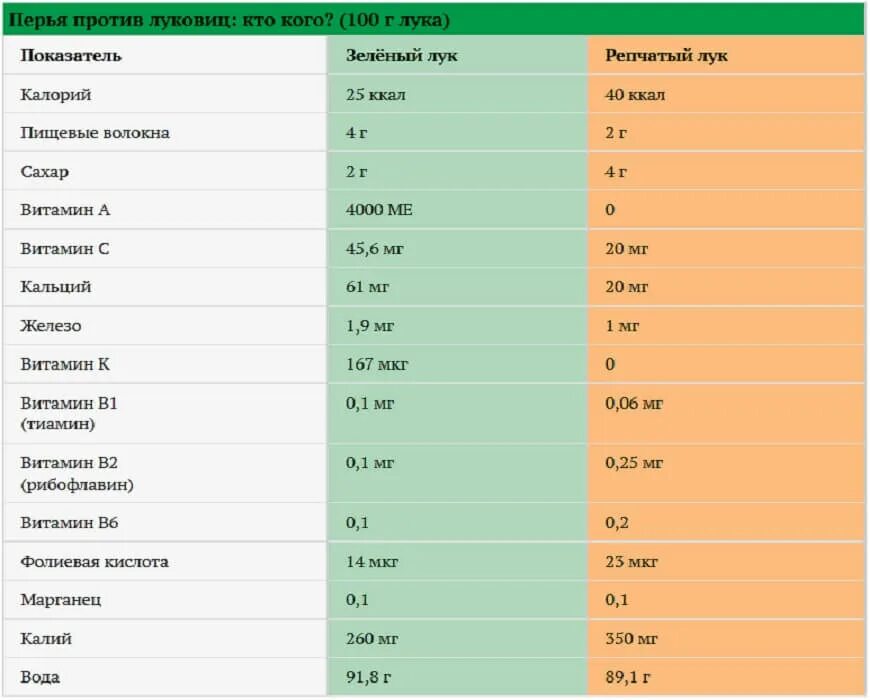The height and width of the screenshot is (700, 870).
Task: Click the "23 мкг" folic acid cell
Action: pyautogui.click(x=632, y=562)
